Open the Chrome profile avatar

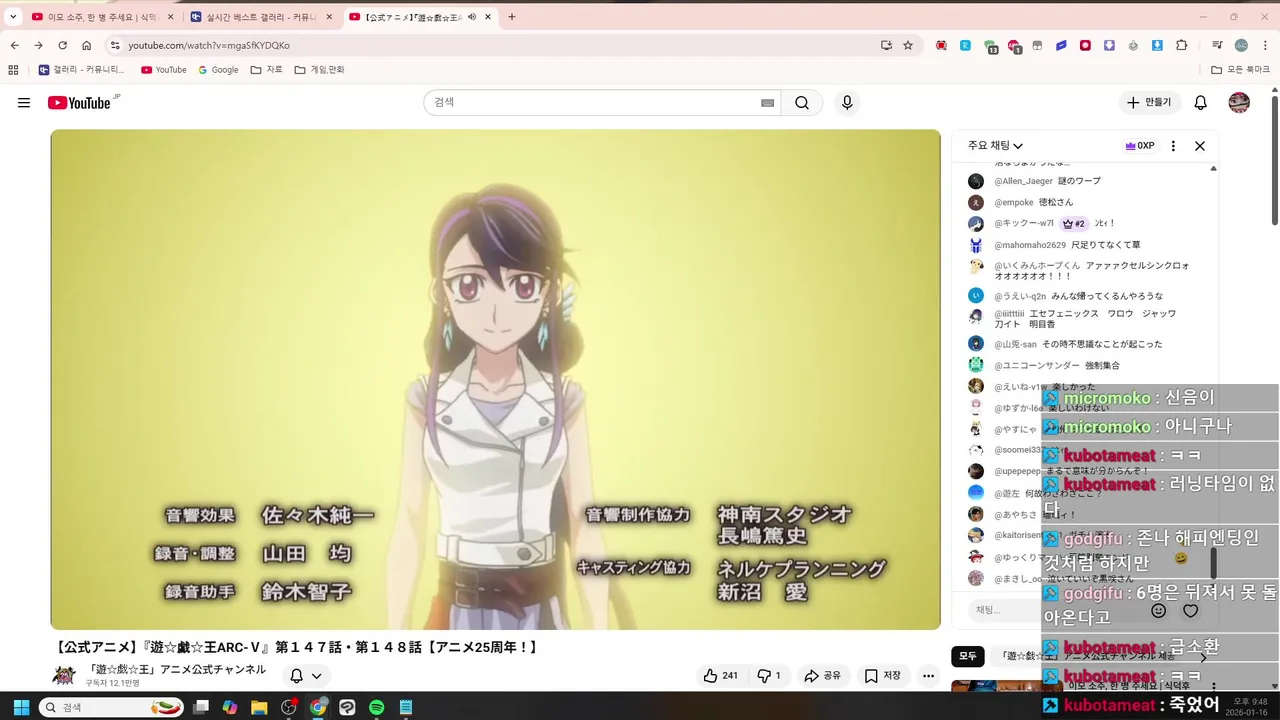click(1241, 45)
